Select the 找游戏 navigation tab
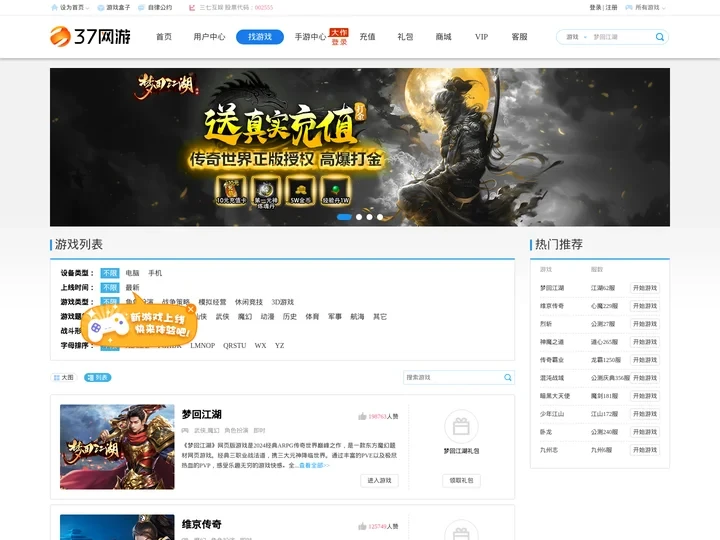This screenshot has height=540, width=720. click(260, 37)
